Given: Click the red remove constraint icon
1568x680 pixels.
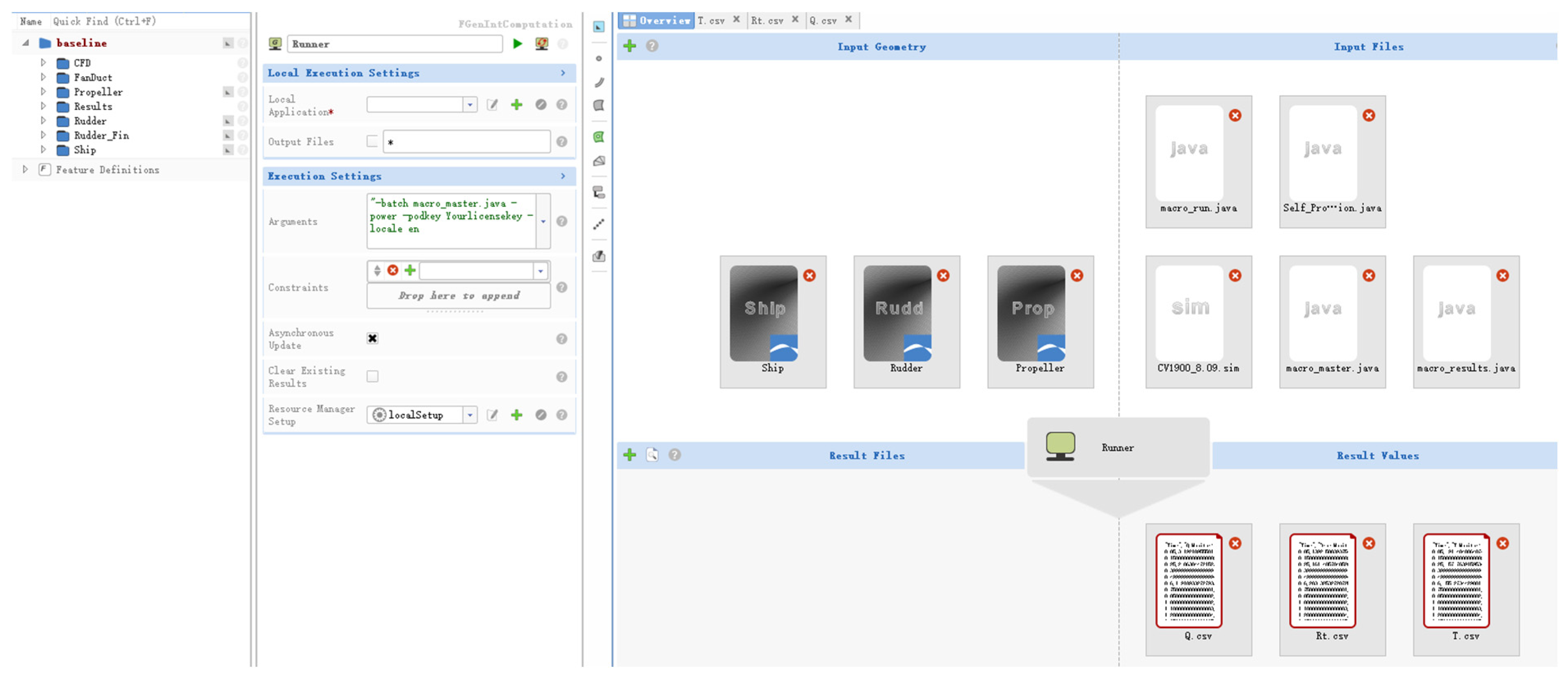Looking at the screenshot, I should tap(393, 270).
